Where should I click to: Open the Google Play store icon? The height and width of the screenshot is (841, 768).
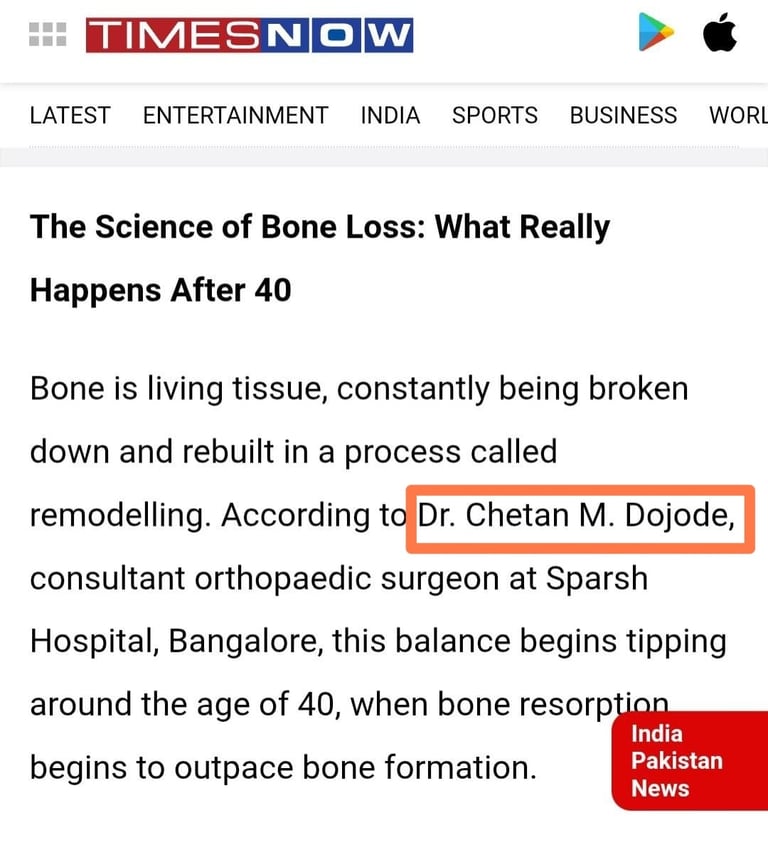[x=656, y=34]
